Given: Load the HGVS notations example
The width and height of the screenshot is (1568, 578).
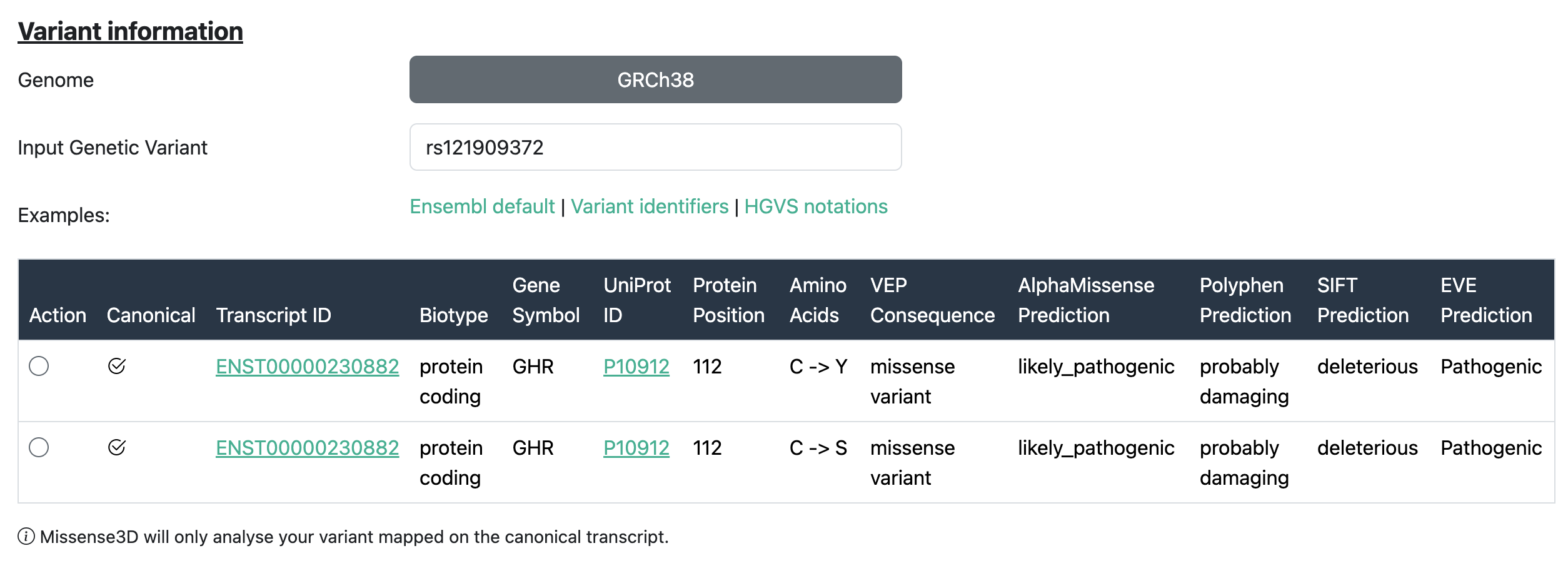Looking at the screenshot, I should 815,206.
